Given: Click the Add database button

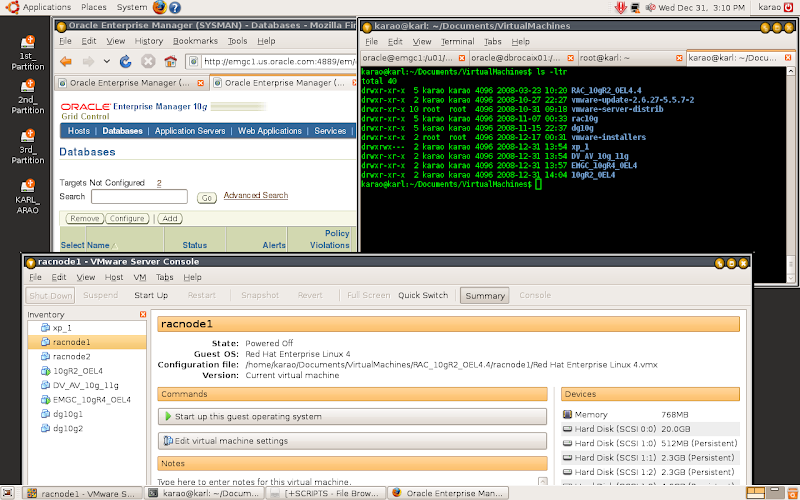Looking at the screenshot, I should (170, 218).
